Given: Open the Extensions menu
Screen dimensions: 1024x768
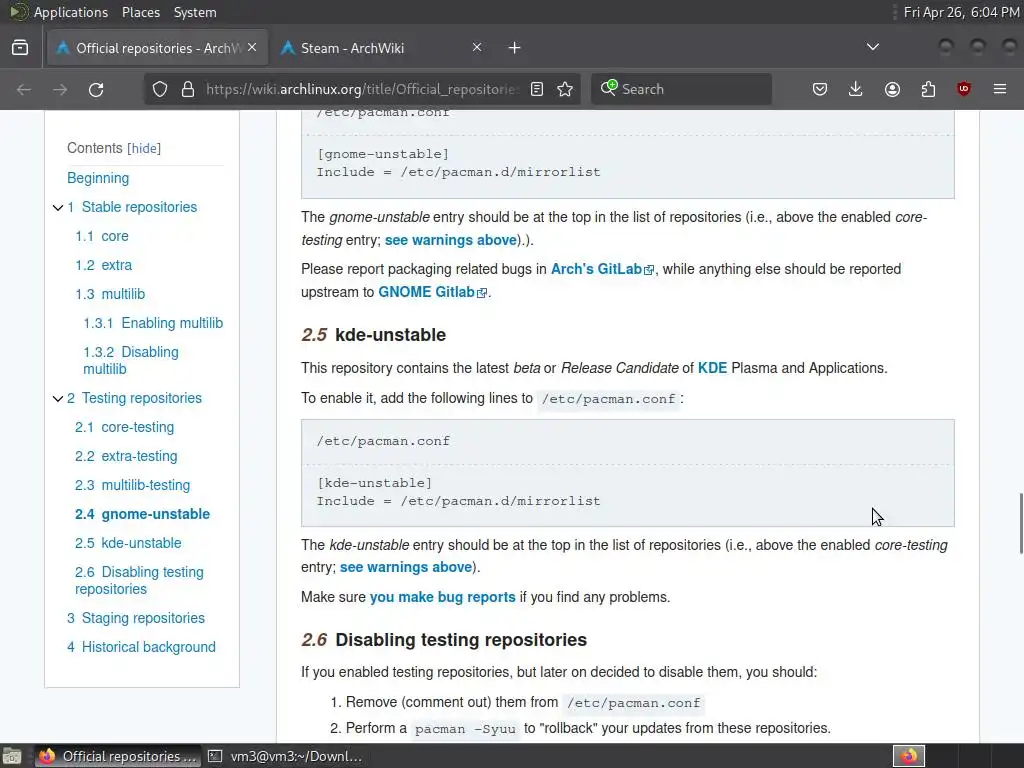Looking at the screenshot, I should [x=928, y=89].
